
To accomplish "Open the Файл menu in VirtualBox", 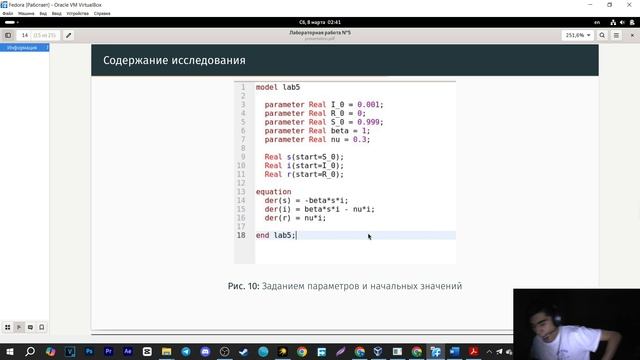I will [8, 13].
